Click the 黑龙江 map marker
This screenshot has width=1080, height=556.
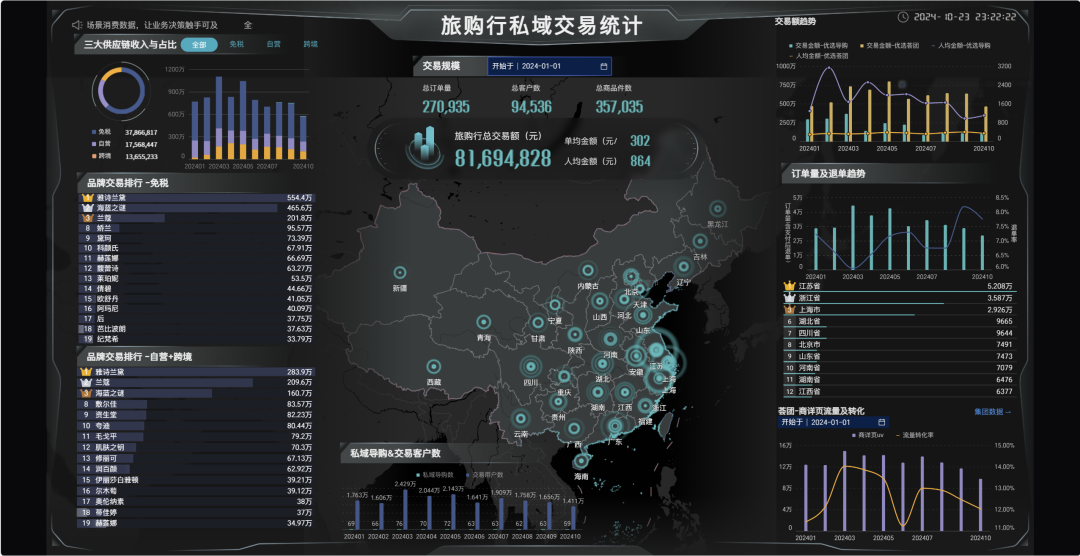718,209
